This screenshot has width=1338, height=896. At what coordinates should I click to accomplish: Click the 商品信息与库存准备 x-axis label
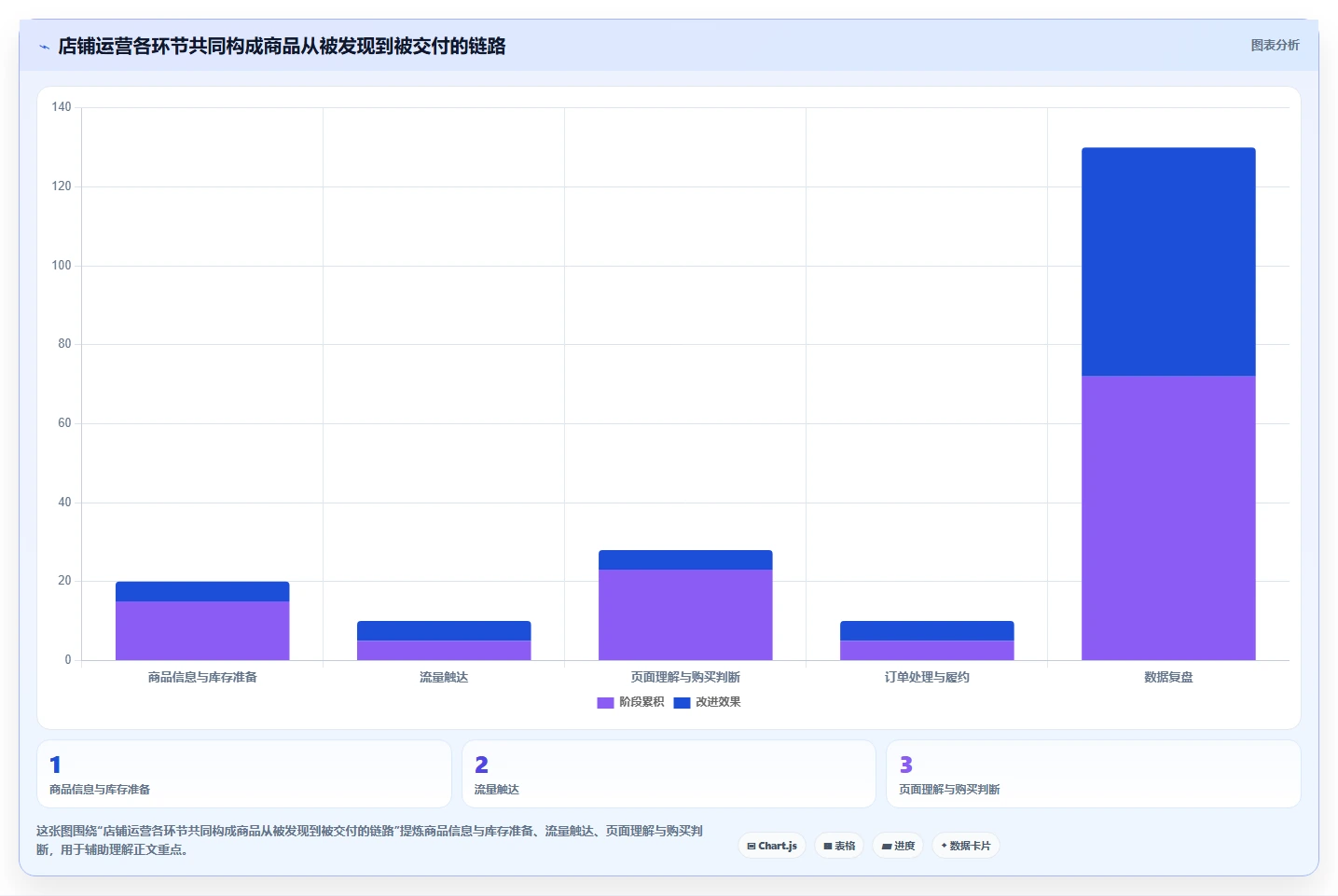click(x=202, y=677)
